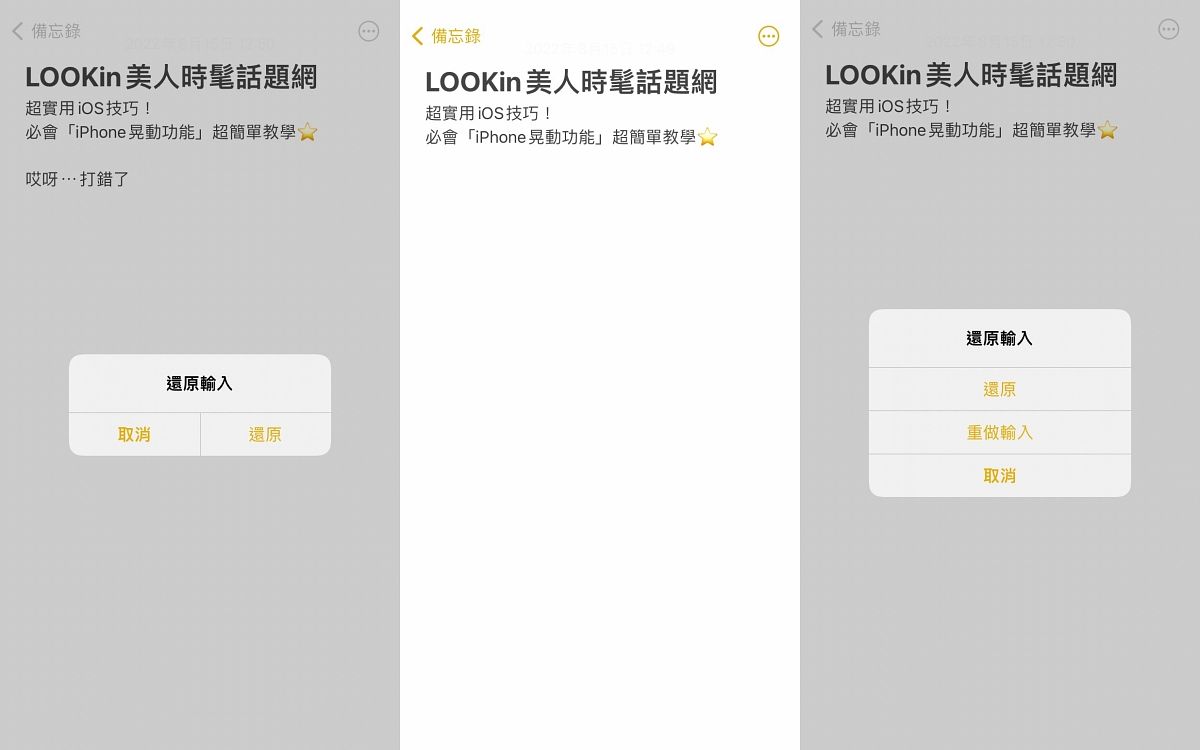Open the more options ellipsis in right screen

1169,29
